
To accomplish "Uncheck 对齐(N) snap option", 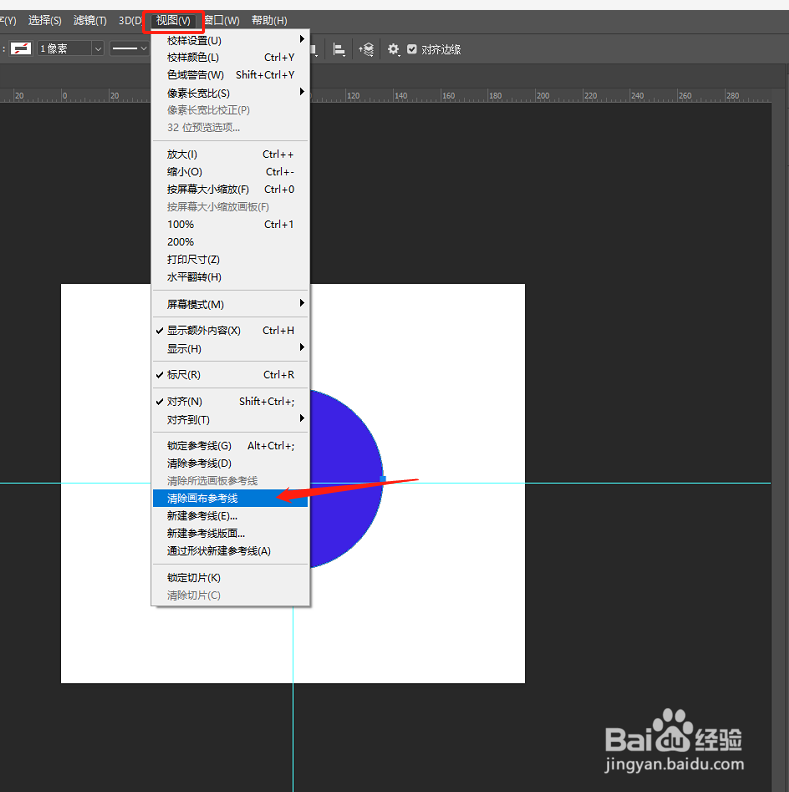I will tap(230, 402).
